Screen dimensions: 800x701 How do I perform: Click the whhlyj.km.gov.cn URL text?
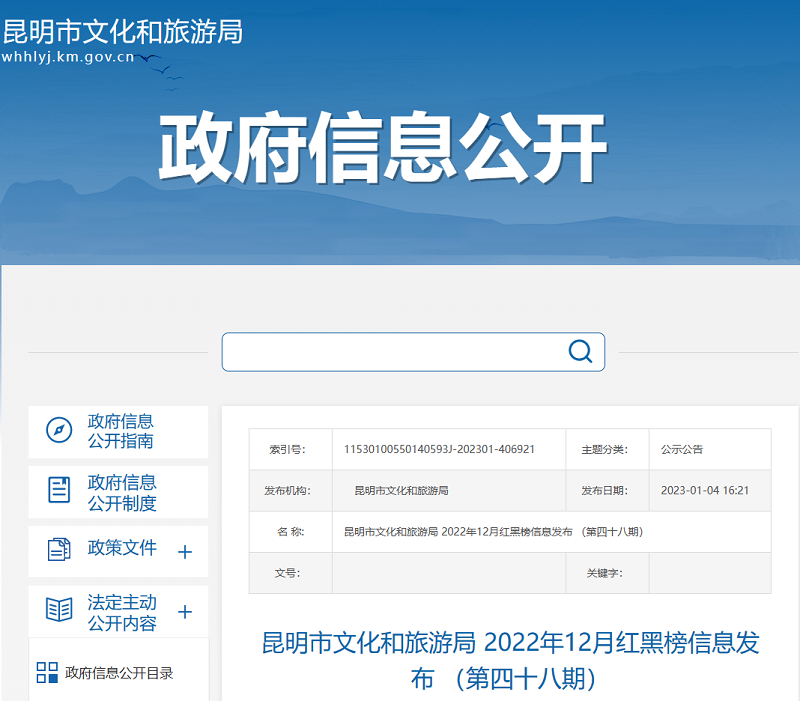pyautogui.click(x=68, y=57)
